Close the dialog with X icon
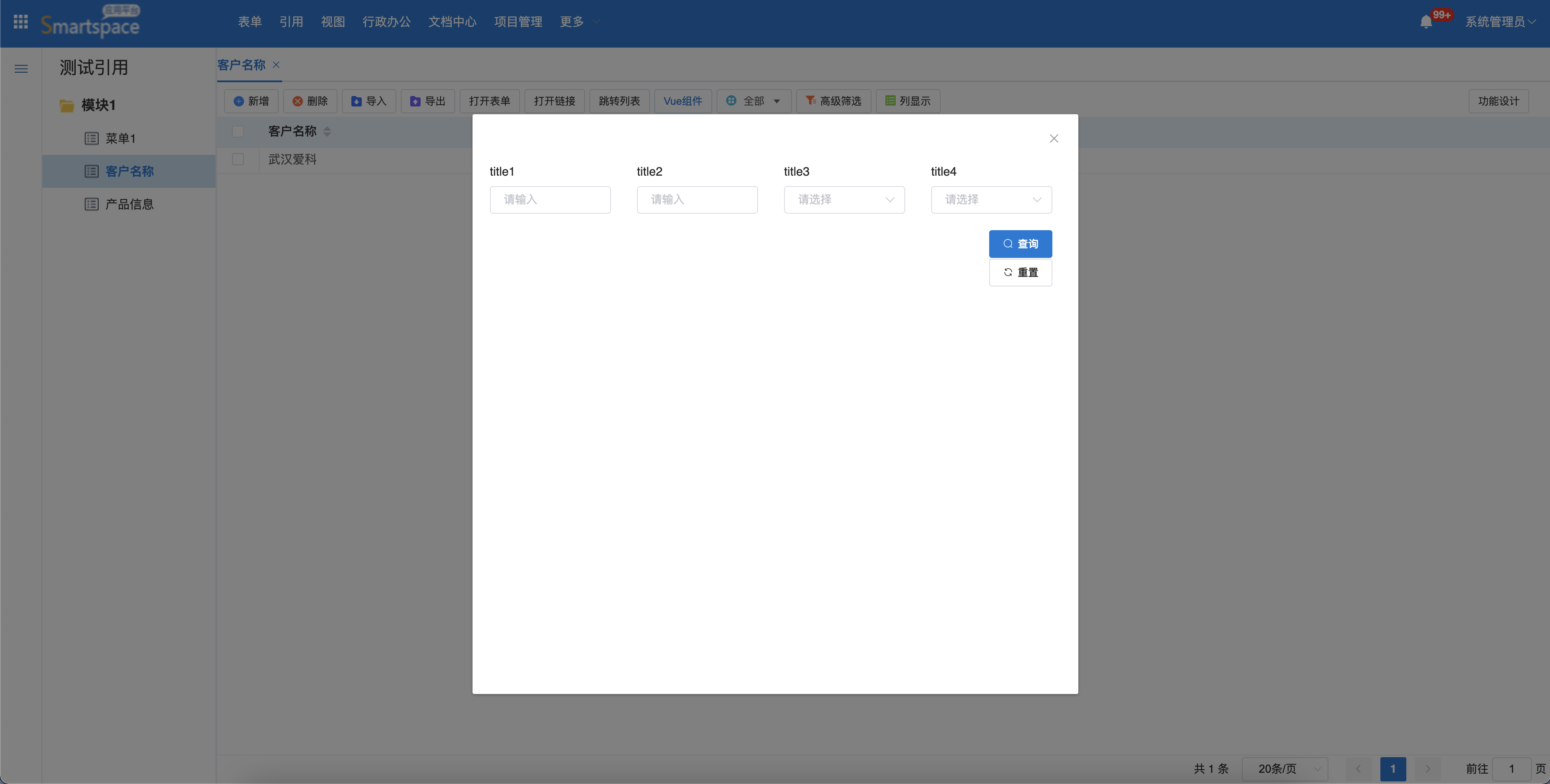 1054,138
